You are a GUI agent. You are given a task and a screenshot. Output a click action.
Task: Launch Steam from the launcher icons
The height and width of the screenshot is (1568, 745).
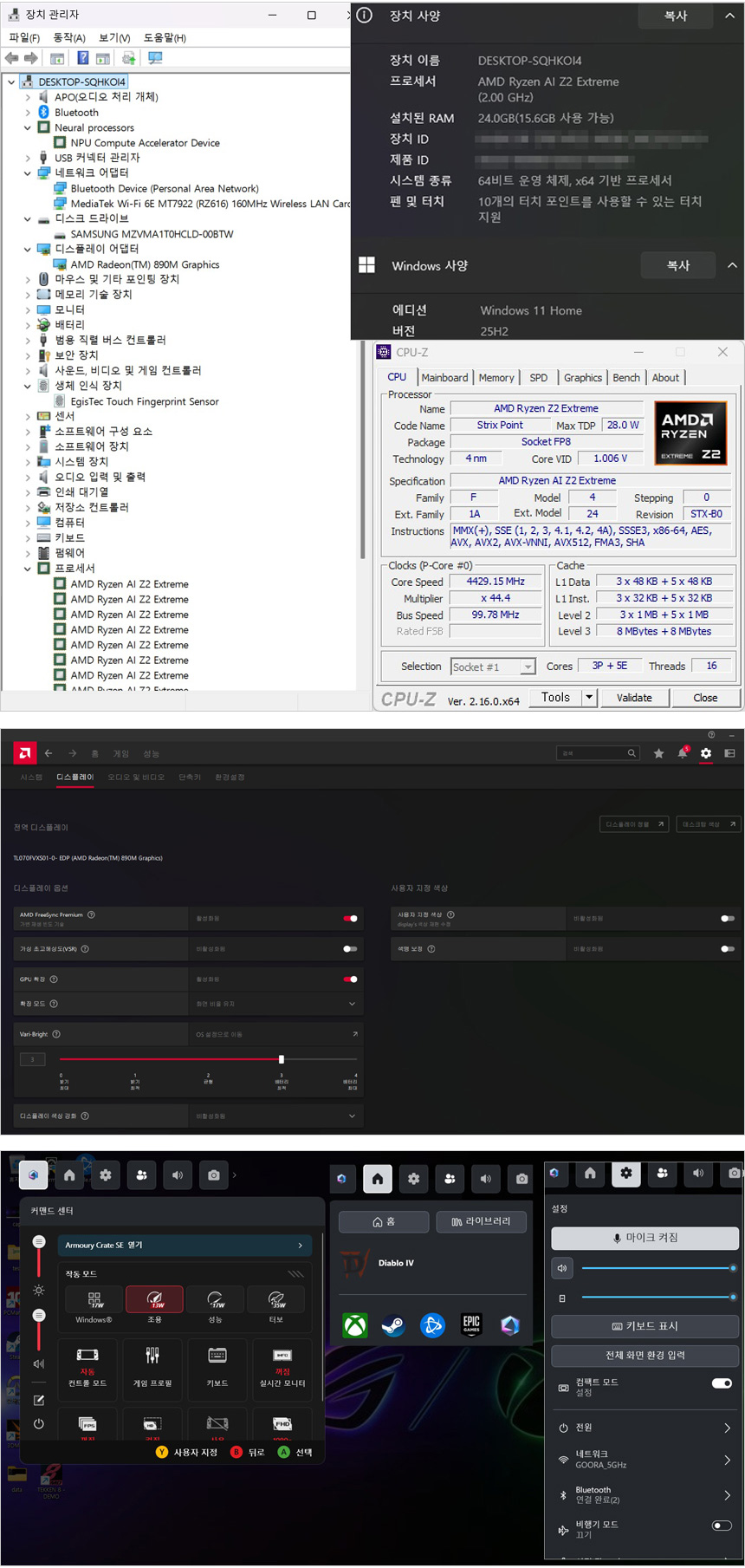393,1325
